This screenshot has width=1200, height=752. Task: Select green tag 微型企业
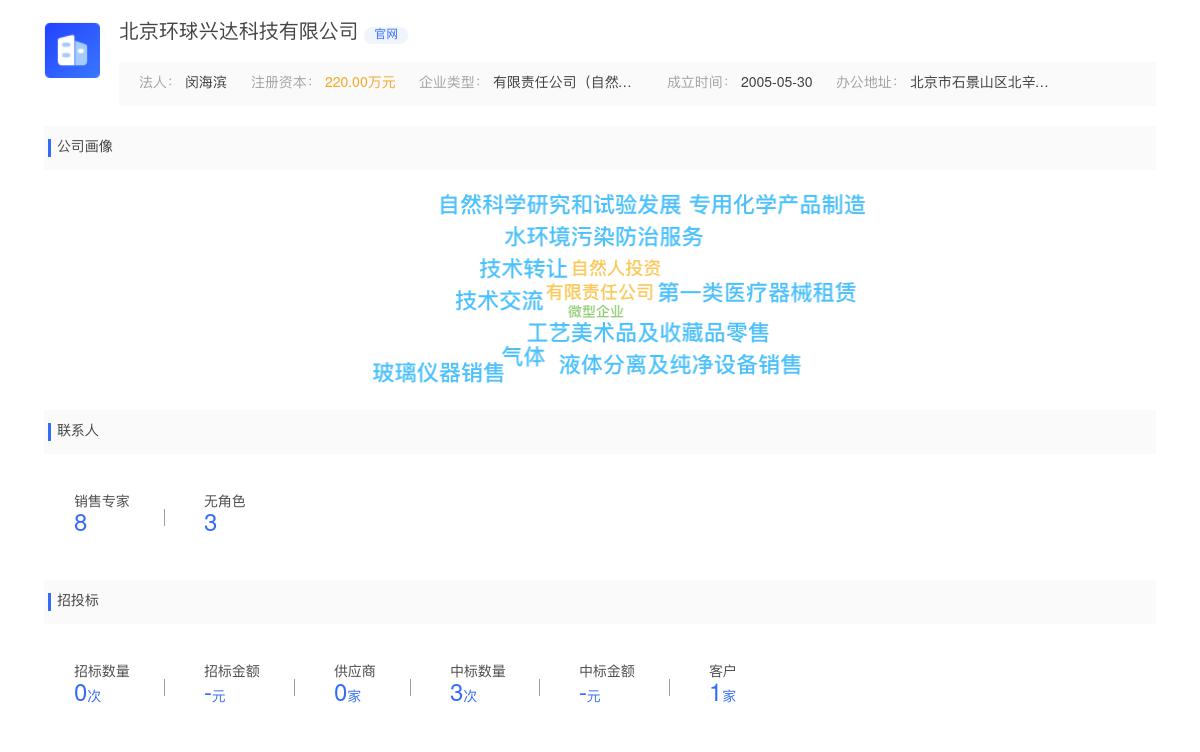(x=596, y=312)
